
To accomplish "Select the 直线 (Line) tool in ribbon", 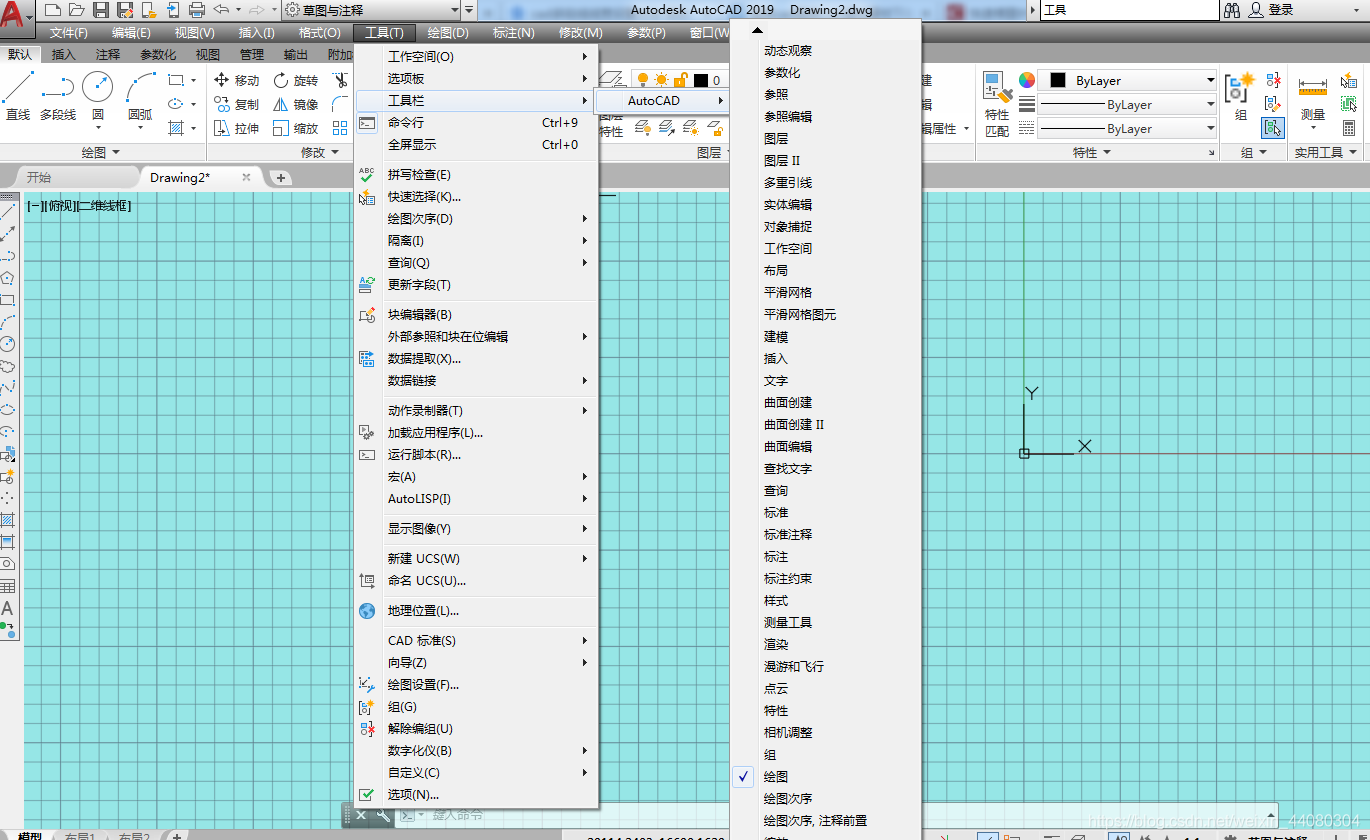I will point(19,97).
